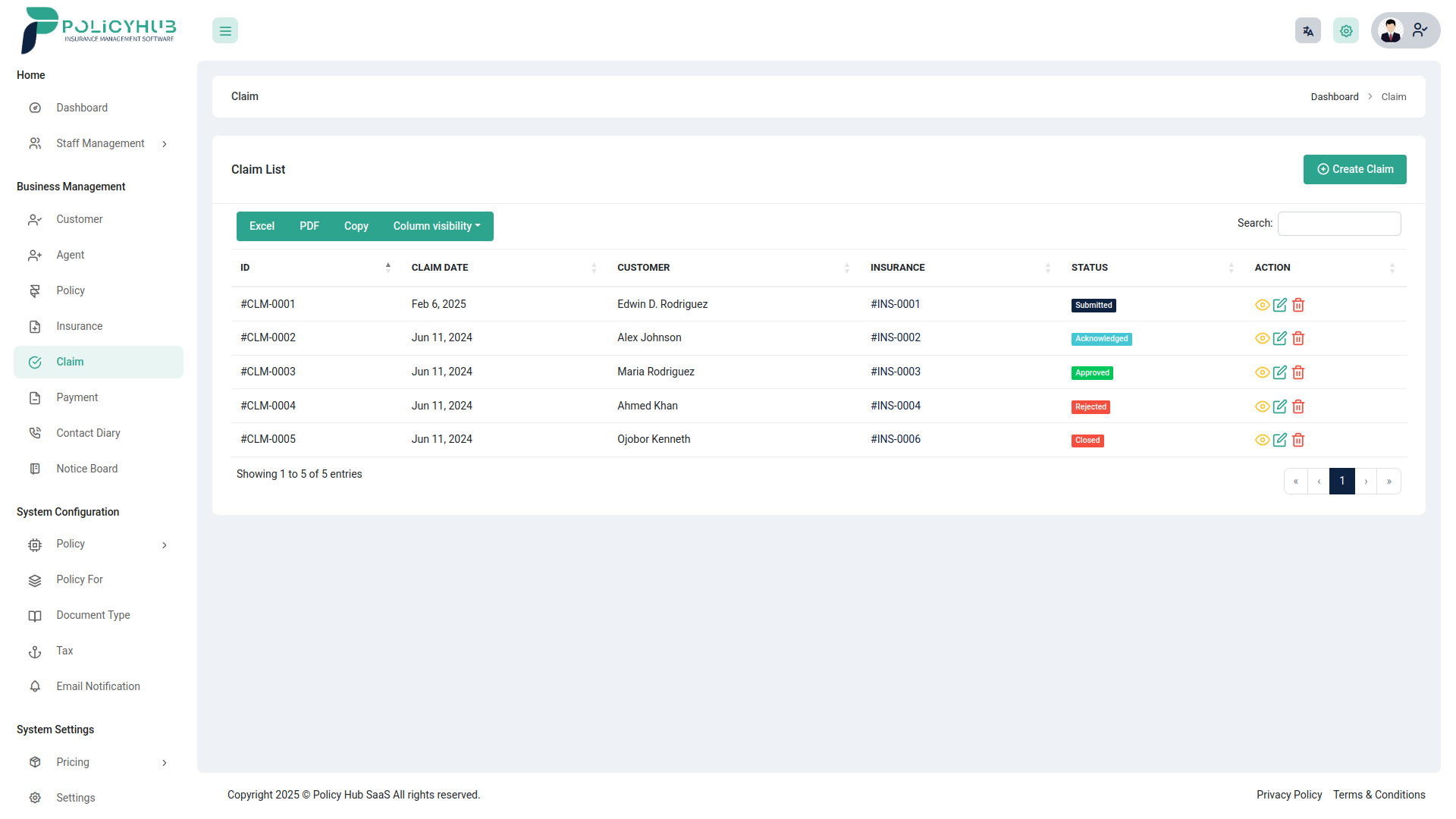Click the Create Claim button
1456x819 pixels.
click(1354, 169)
